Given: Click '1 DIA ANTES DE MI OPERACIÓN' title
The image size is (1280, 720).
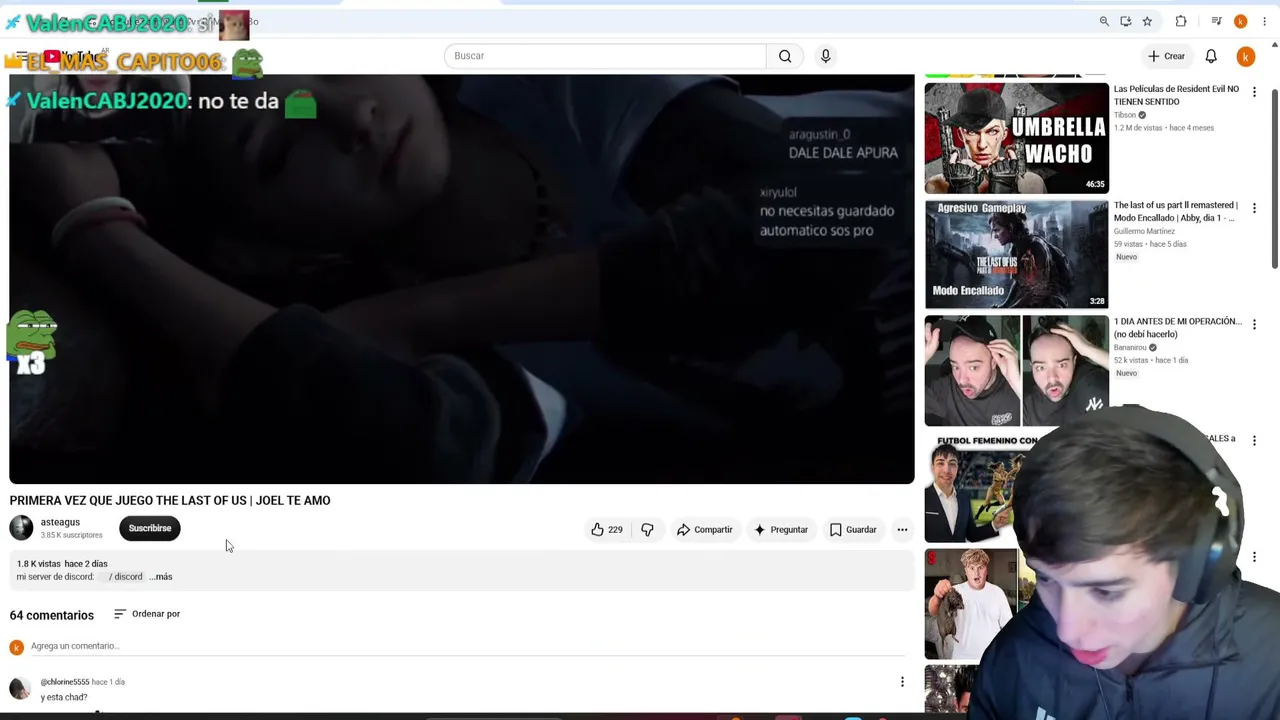Looking at the screenshot, I should [1177, 327].
